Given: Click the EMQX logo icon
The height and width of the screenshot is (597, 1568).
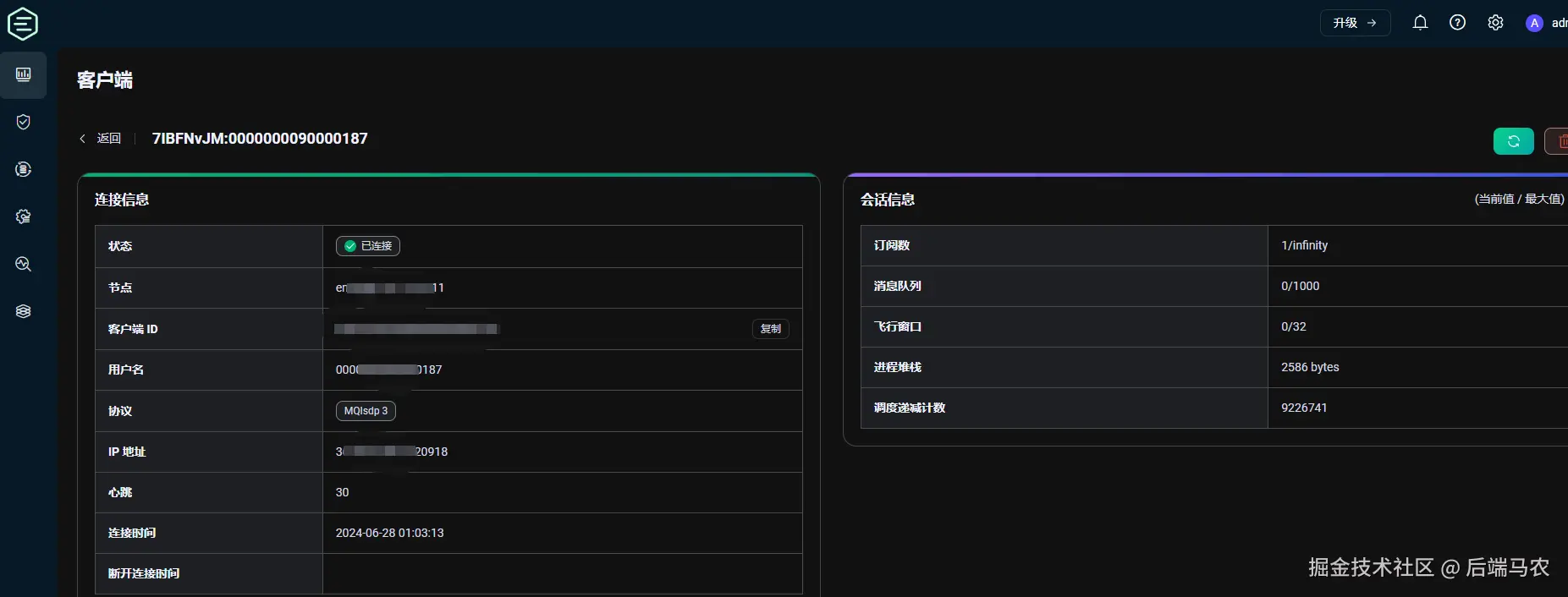Looking at the screenshot, I should pos(23,23).
